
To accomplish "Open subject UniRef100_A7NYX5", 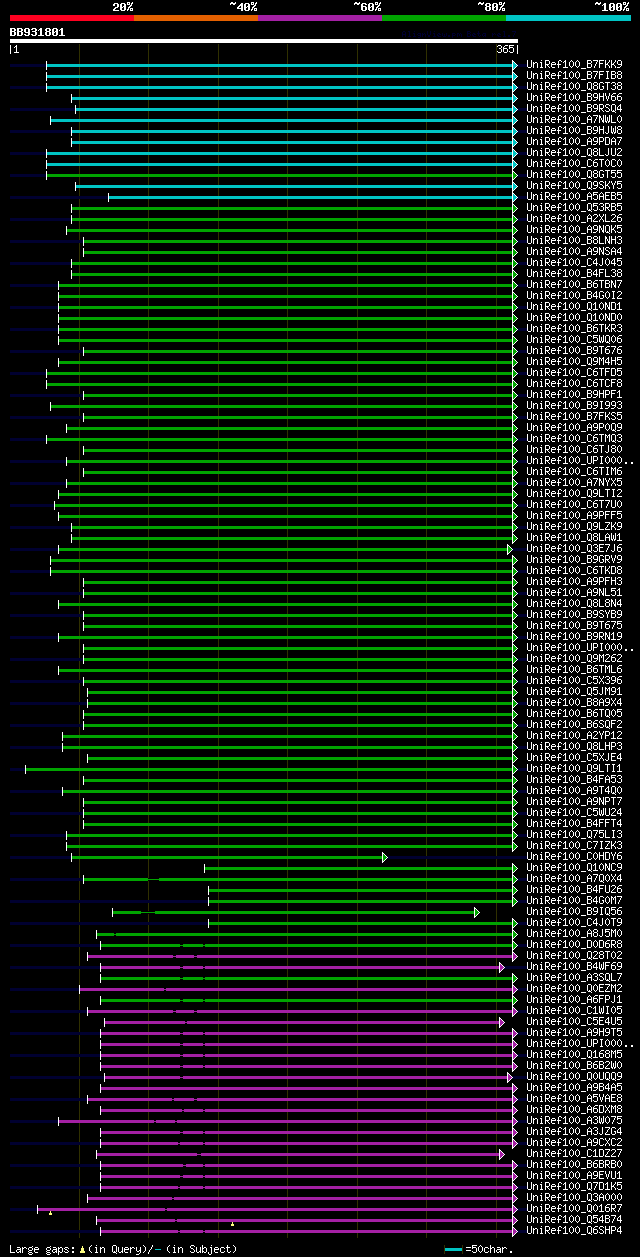I will tap(574, 483).
